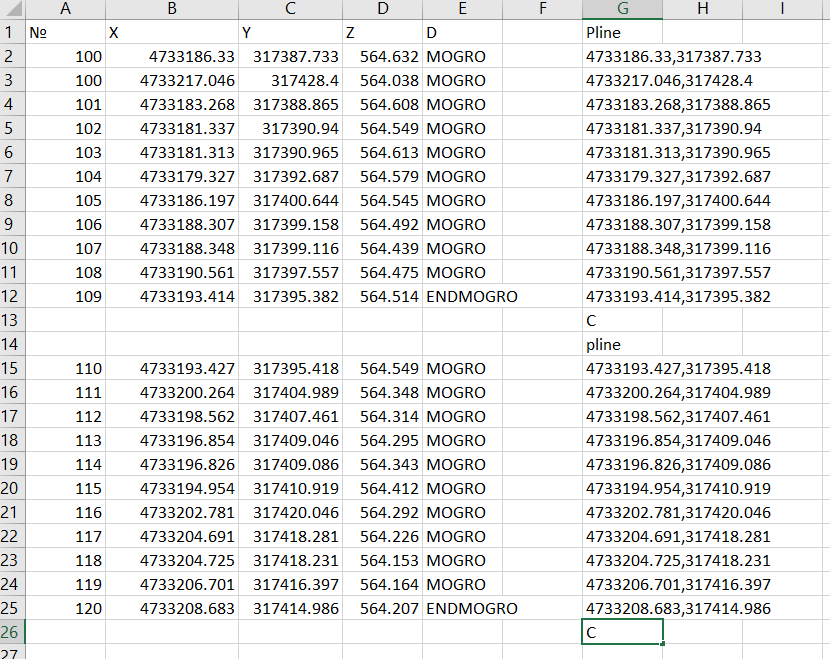Click the lowercase pline cell in row 14
This screenshot has height=659, width=830.
pyautogui.click(x=622, y=345)
